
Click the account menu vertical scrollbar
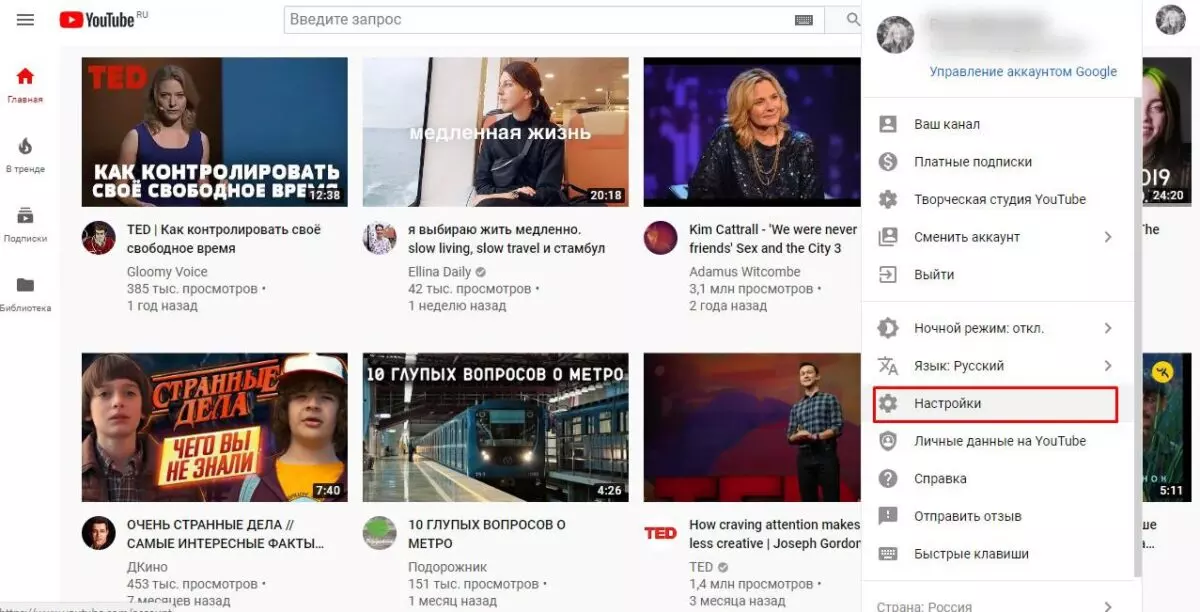1137,336
